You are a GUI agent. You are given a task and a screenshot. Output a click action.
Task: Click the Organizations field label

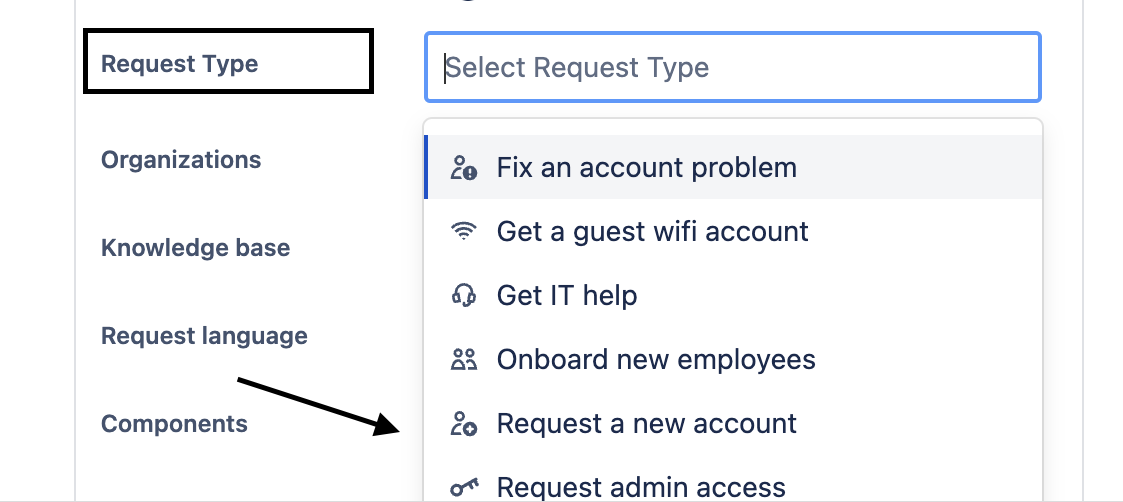coord(181,159)
